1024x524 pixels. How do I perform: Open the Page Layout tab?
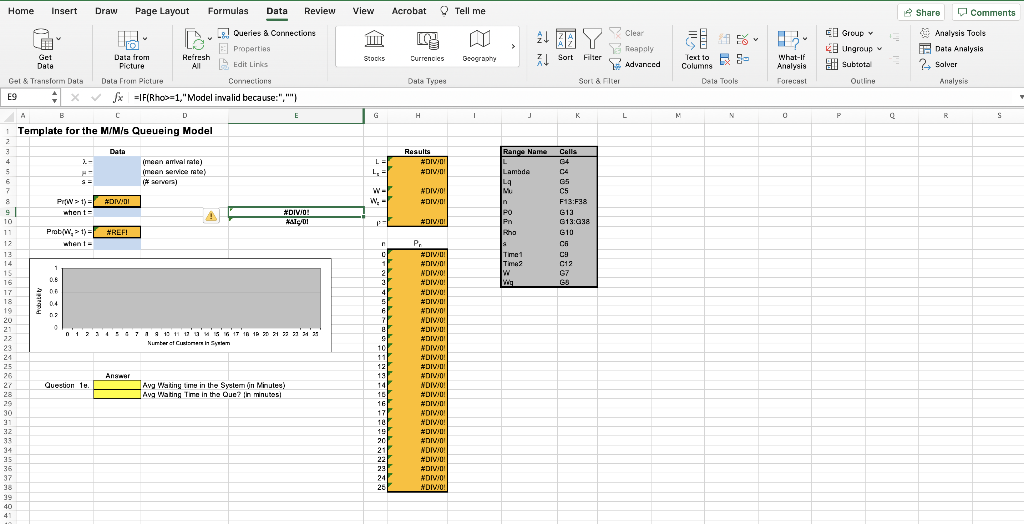162,10
